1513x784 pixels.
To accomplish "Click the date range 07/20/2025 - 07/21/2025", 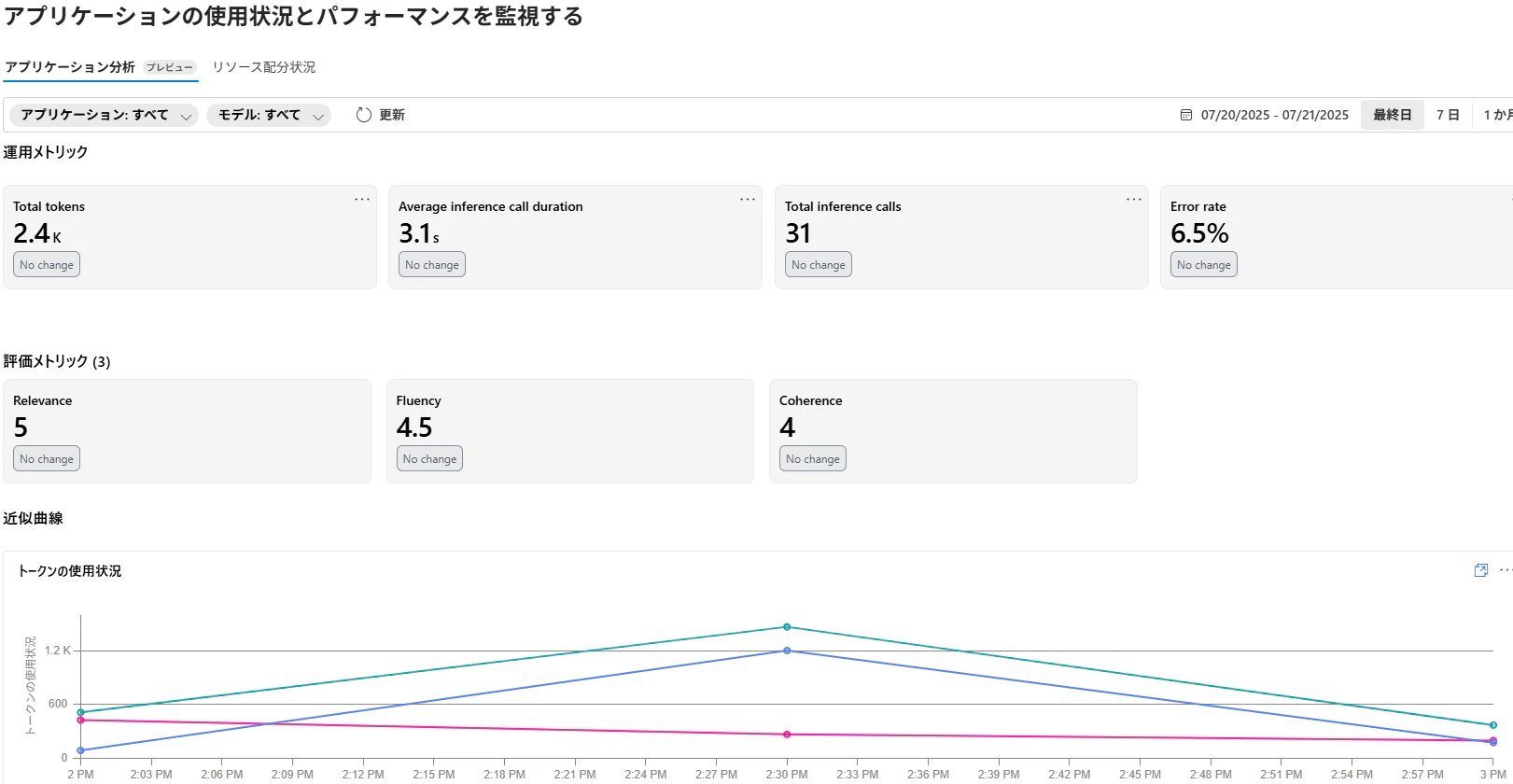I will point(1275,115).
